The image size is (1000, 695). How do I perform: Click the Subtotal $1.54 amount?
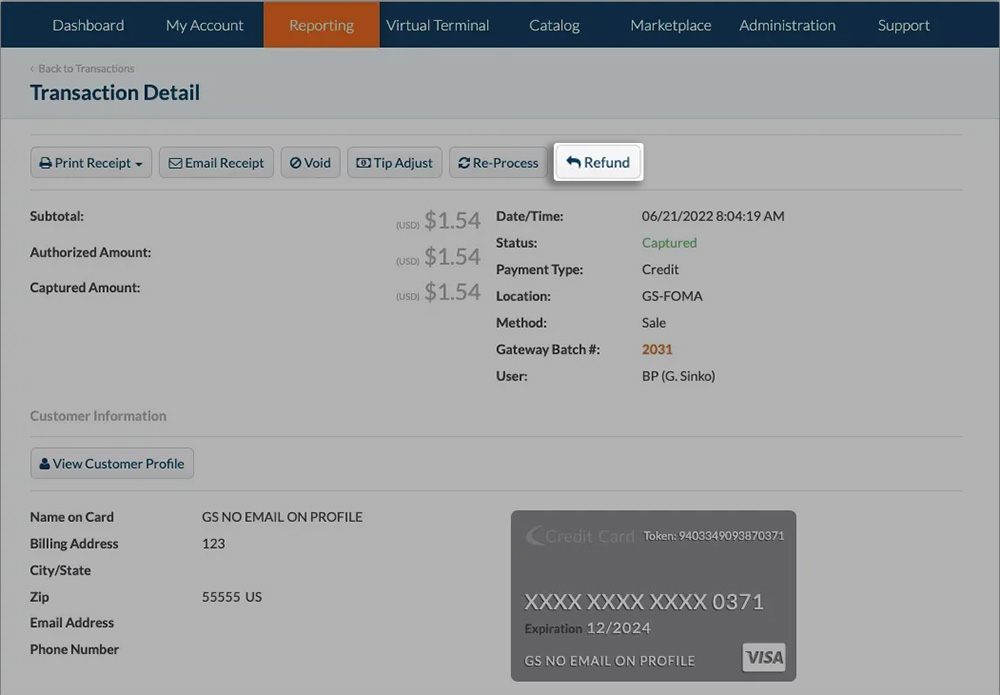click(x=452, y=221)
